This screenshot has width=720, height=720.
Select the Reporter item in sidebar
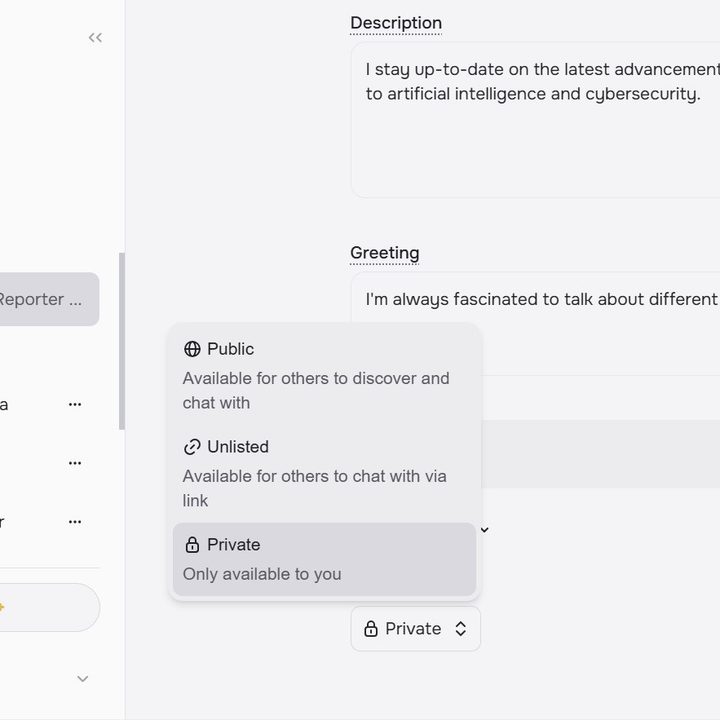[48, 299]
